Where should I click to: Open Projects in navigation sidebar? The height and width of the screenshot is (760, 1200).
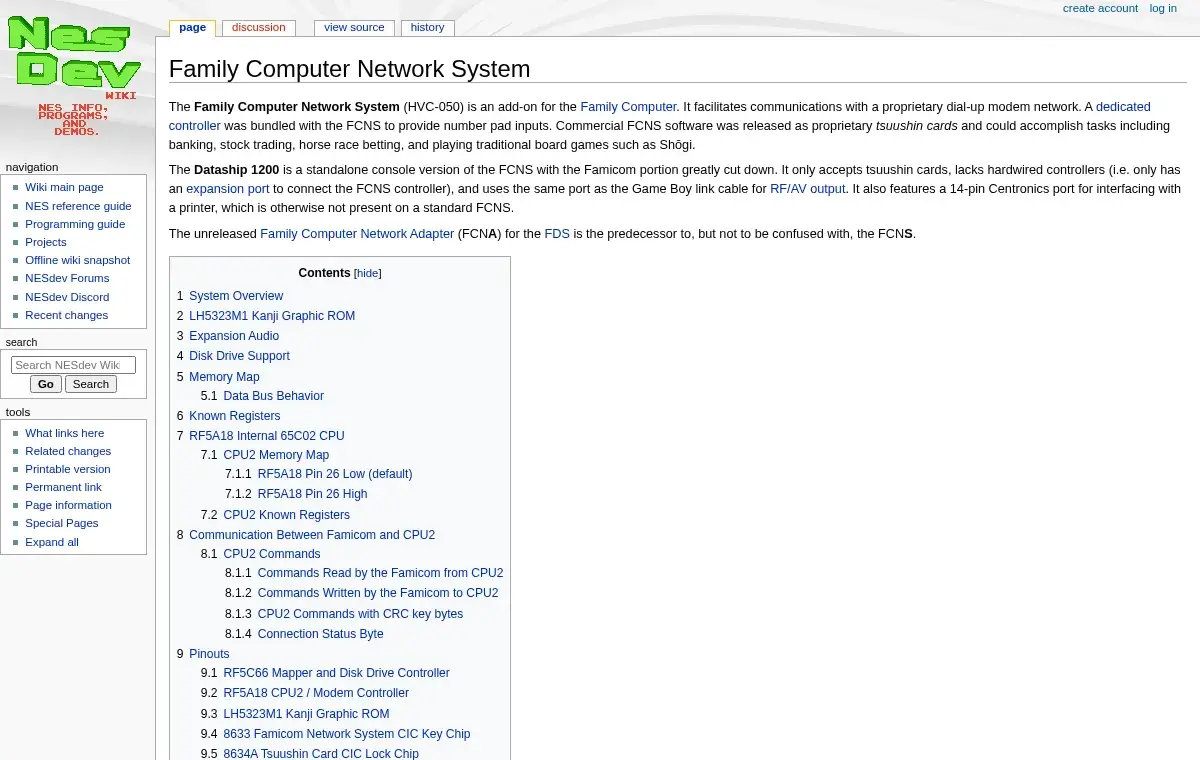46,242
